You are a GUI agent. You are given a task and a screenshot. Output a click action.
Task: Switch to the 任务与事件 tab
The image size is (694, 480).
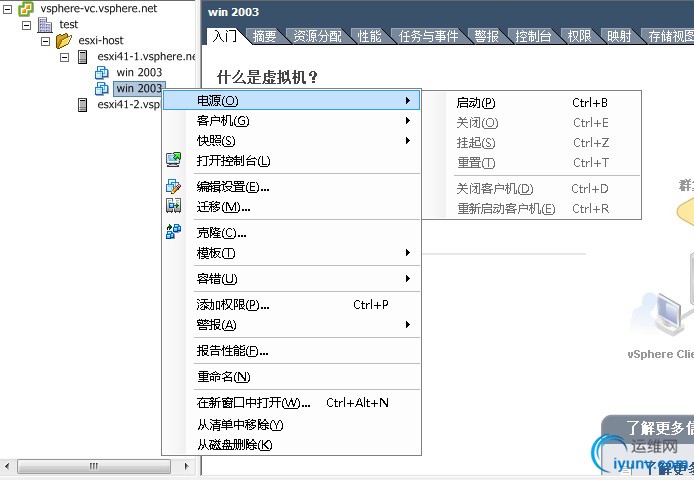click(428, 36)
